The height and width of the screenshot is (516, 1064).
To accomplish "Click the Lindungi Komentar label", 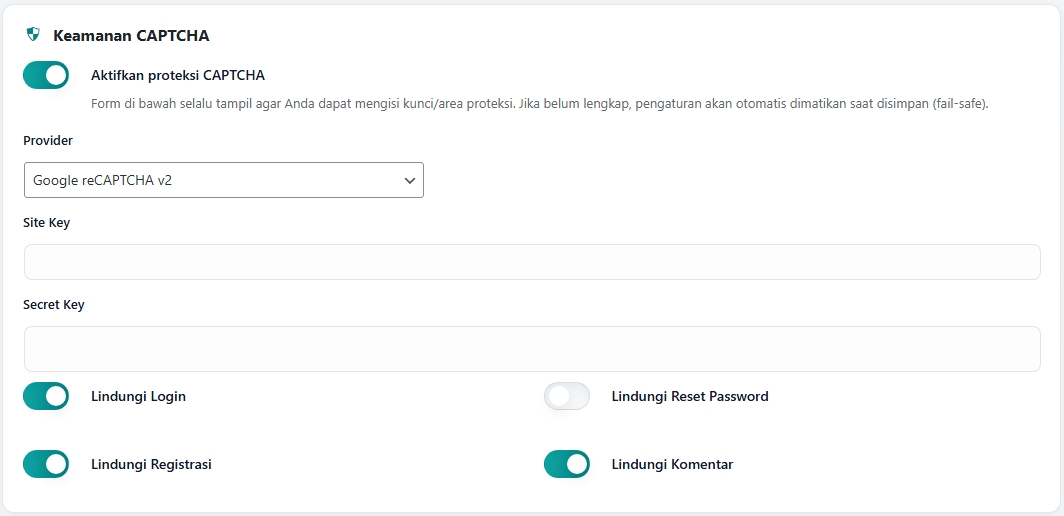I will click(x=672, y=464).
